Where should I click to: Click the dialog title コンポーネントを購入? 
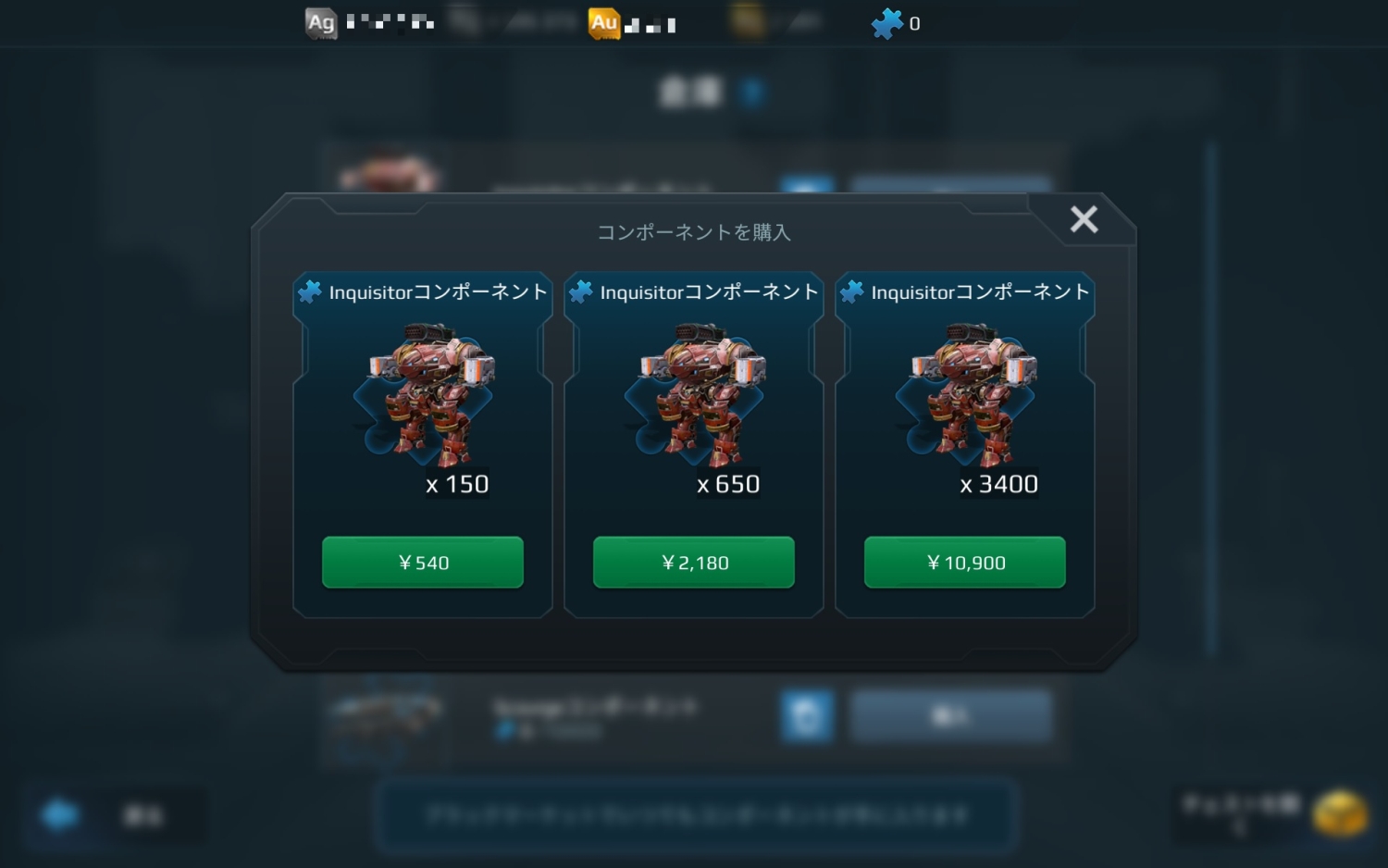(694, 232)
